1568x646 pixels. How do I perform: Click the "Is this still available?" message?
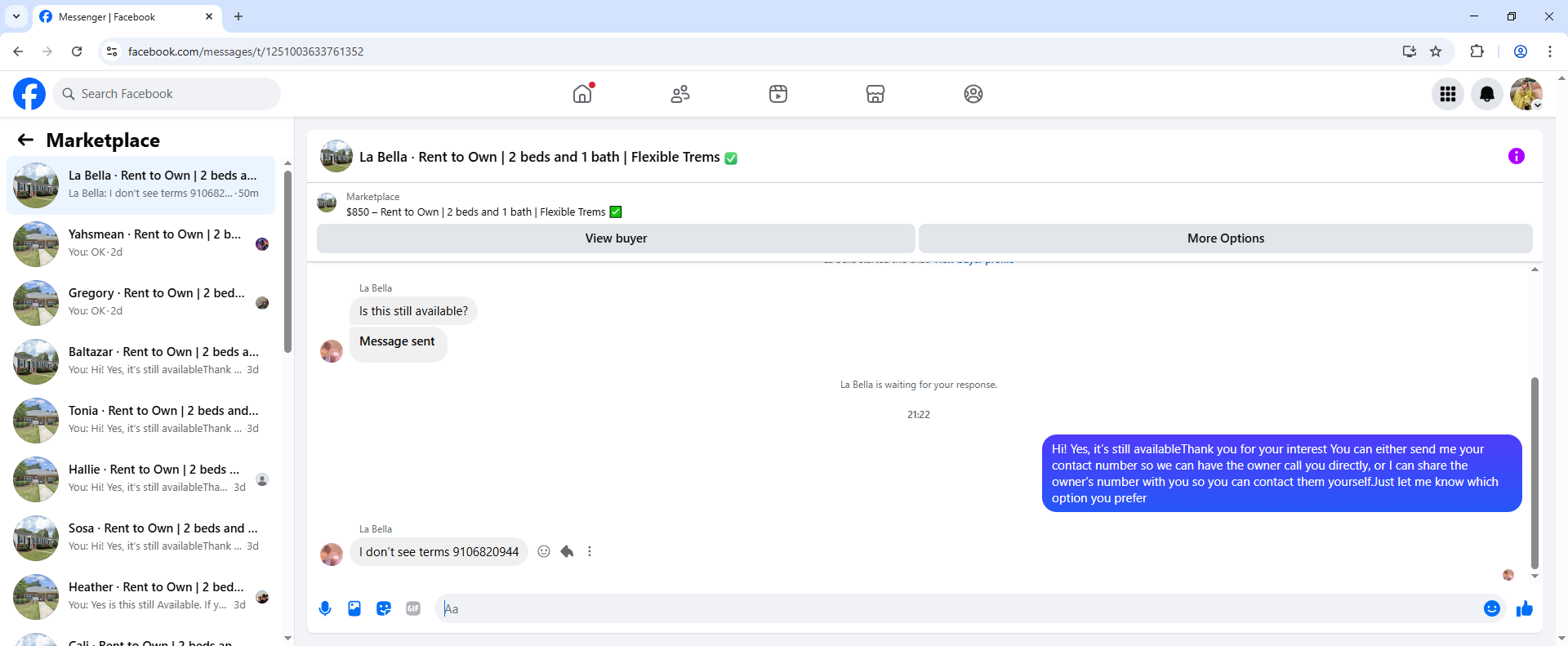coord(413,311)
